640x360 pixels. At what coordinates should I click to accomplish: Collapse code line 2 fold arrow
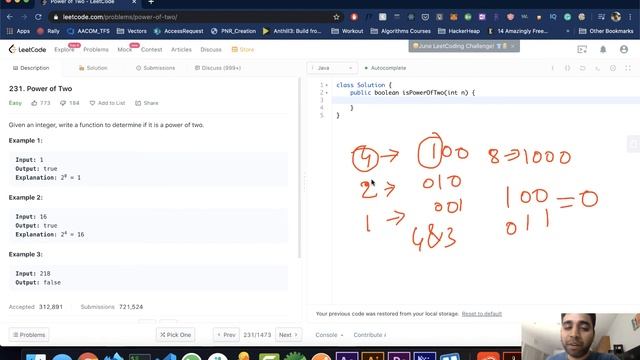point(327,93)
